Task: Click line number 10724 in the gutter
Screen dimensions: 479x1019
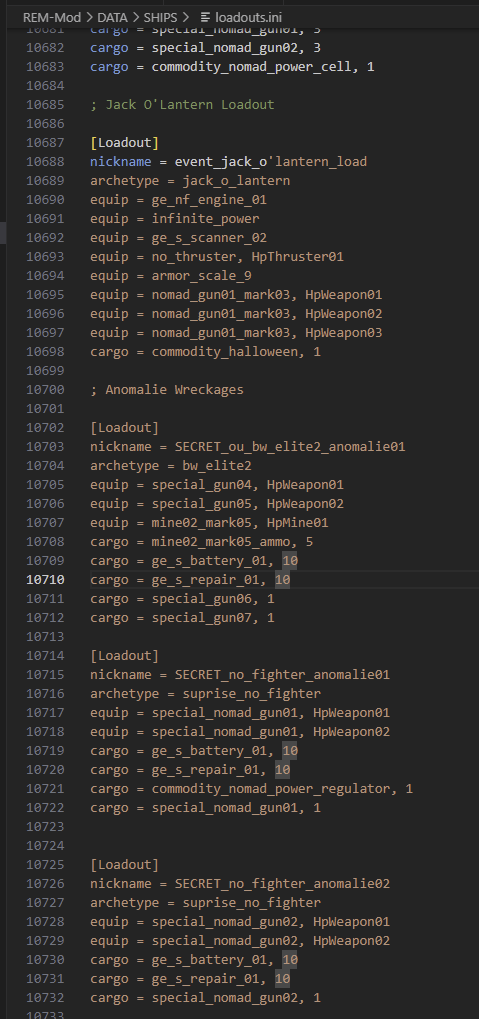Action: (45, 846)
